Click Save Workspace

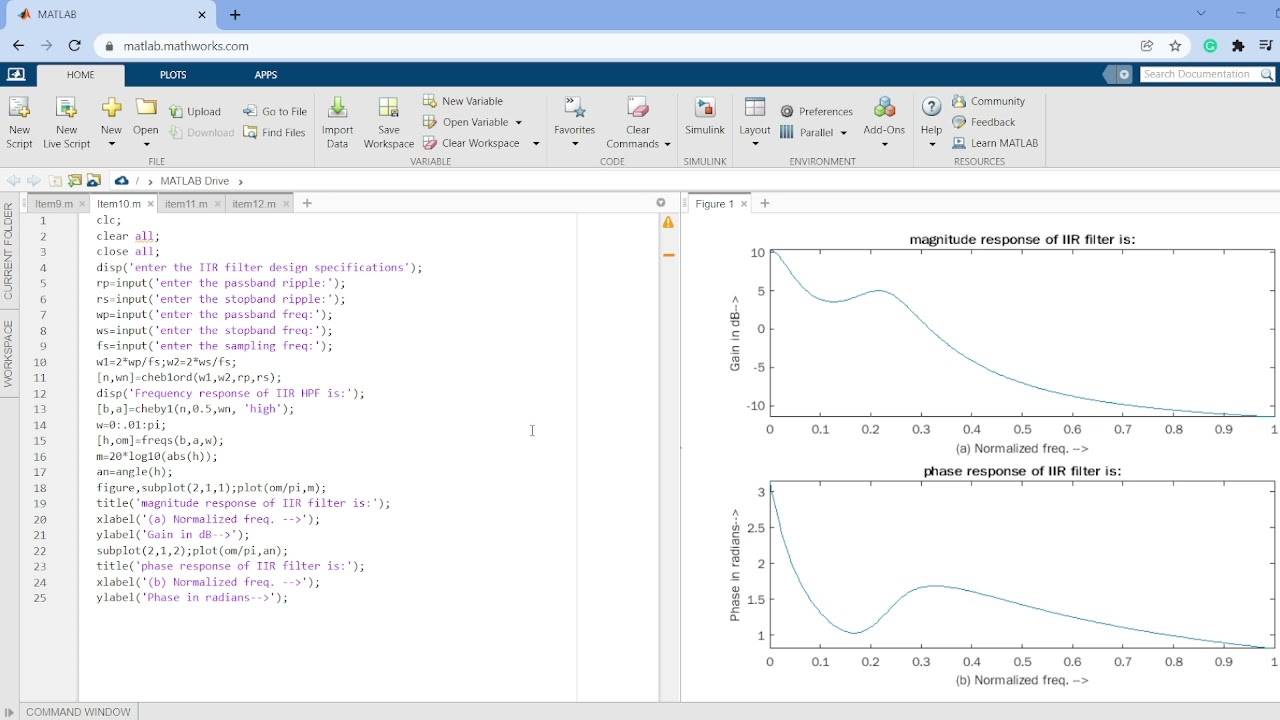(x=389, y=123)
